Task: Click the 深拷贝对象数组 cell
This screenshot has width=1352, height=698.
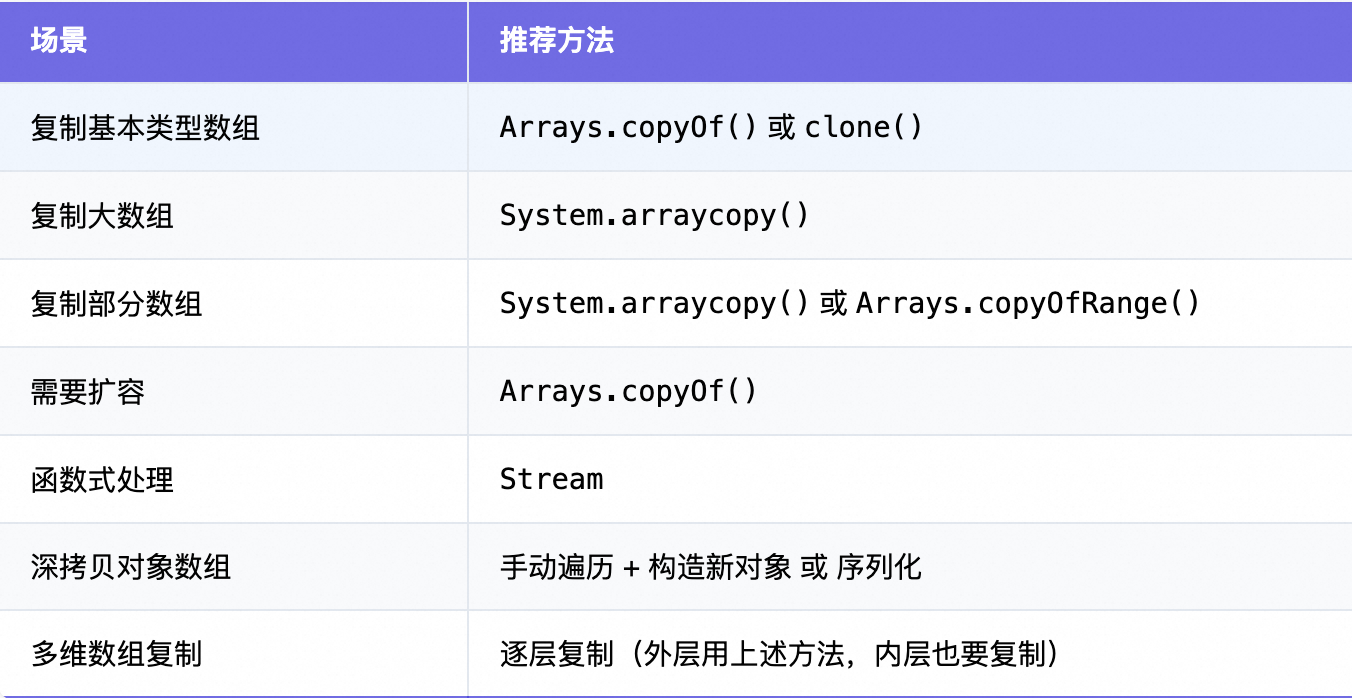Action: (233, 567)
